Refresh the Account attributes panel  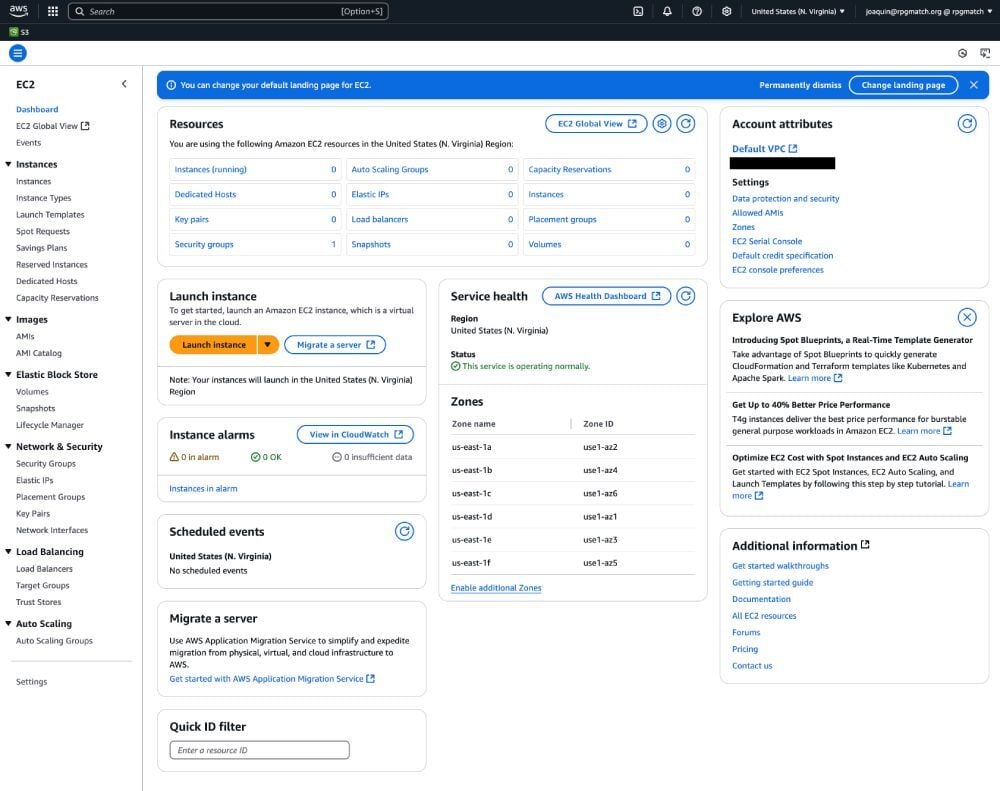(x=967, y=124)
